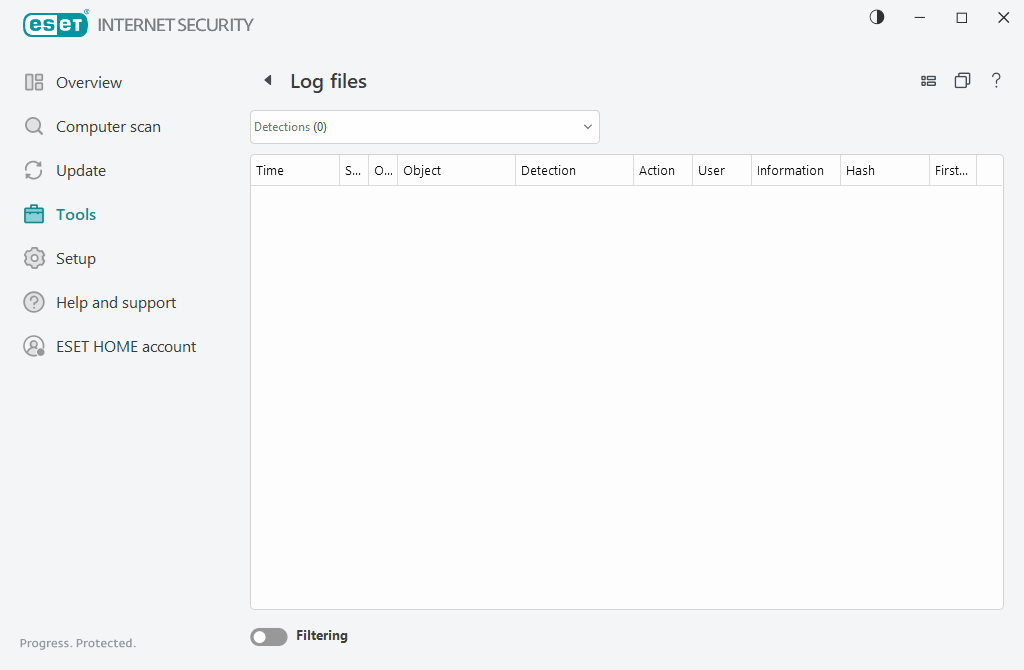Sort entries by the Detection column header
Screen dimensions: 1024x670
pyautogui.click(x=574, y=171)
